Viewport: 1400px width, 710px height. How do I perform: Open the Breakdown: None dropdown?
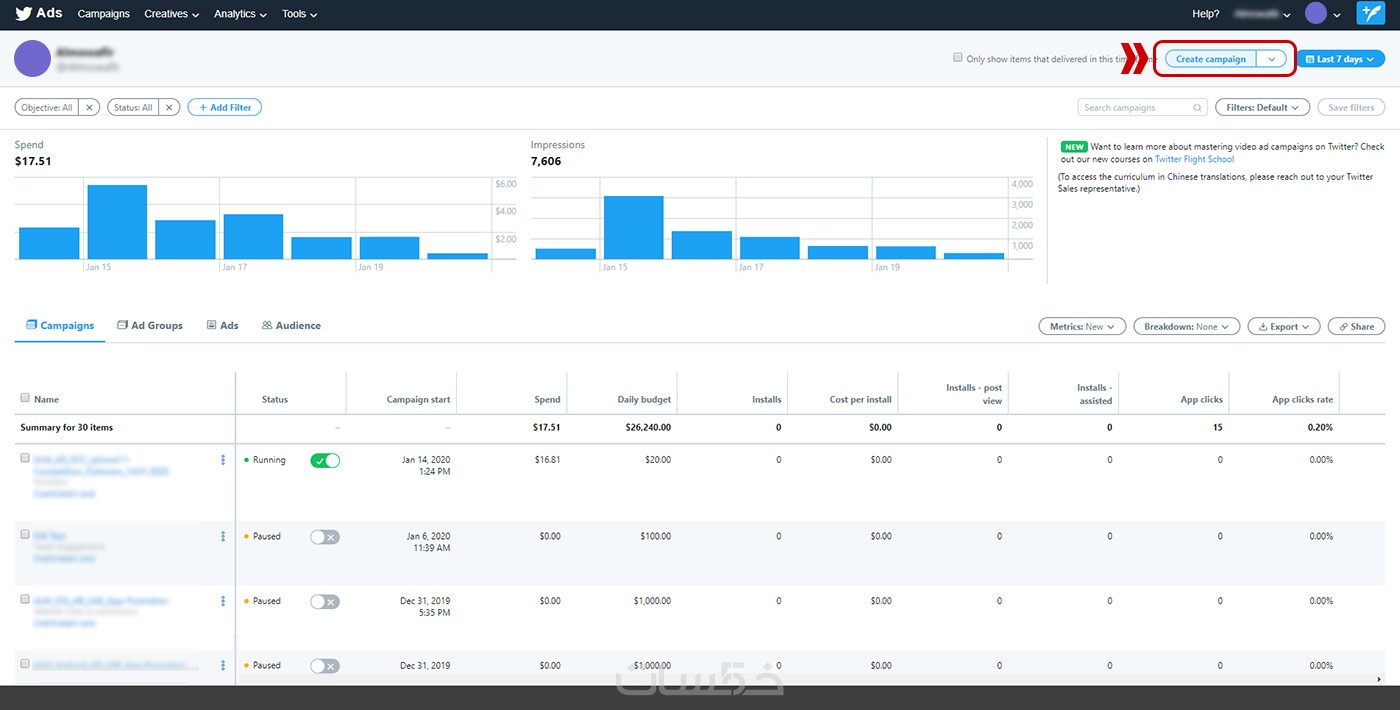(1187, 326)
